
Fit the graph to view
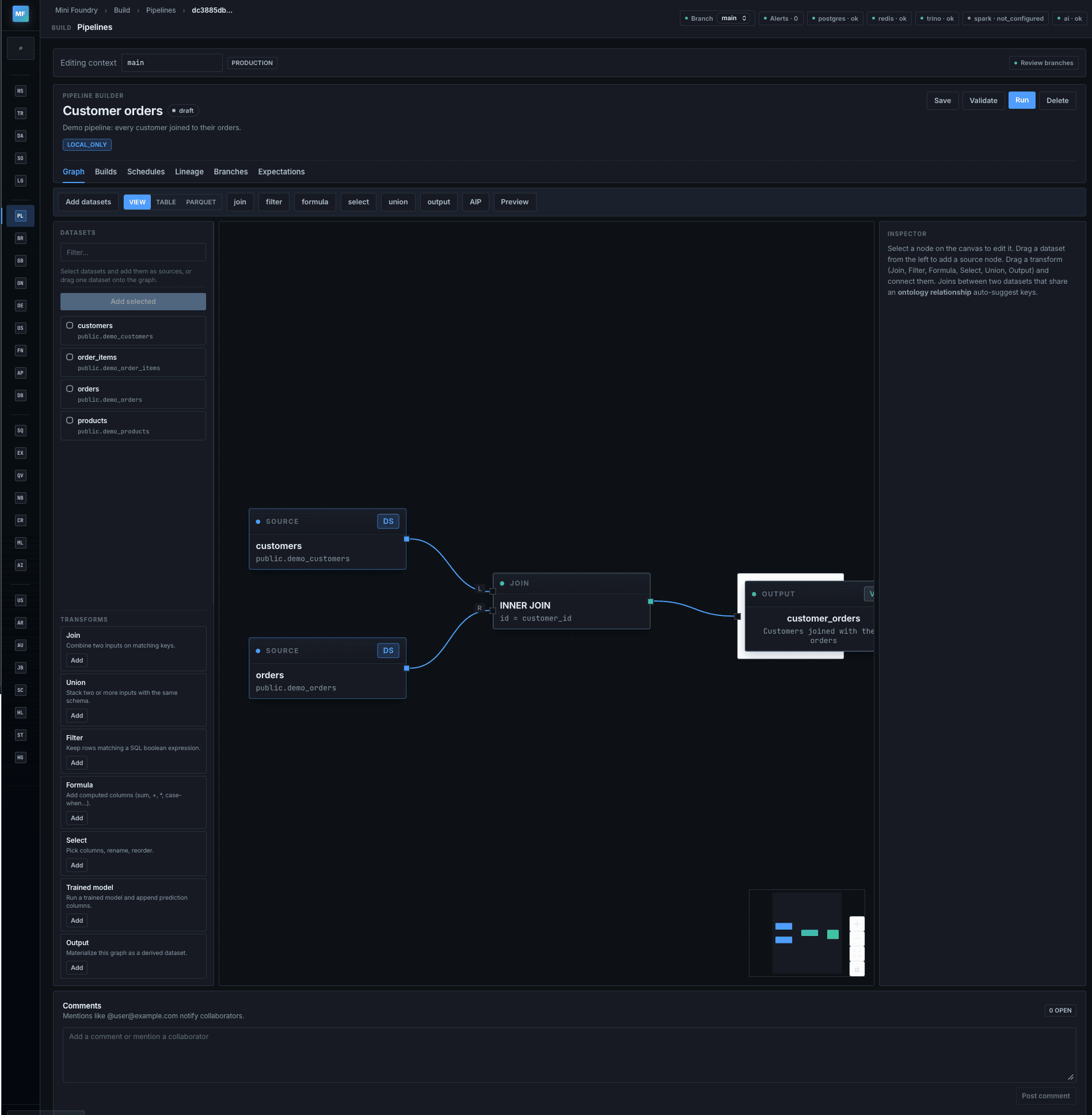click(x=857, y=954)
